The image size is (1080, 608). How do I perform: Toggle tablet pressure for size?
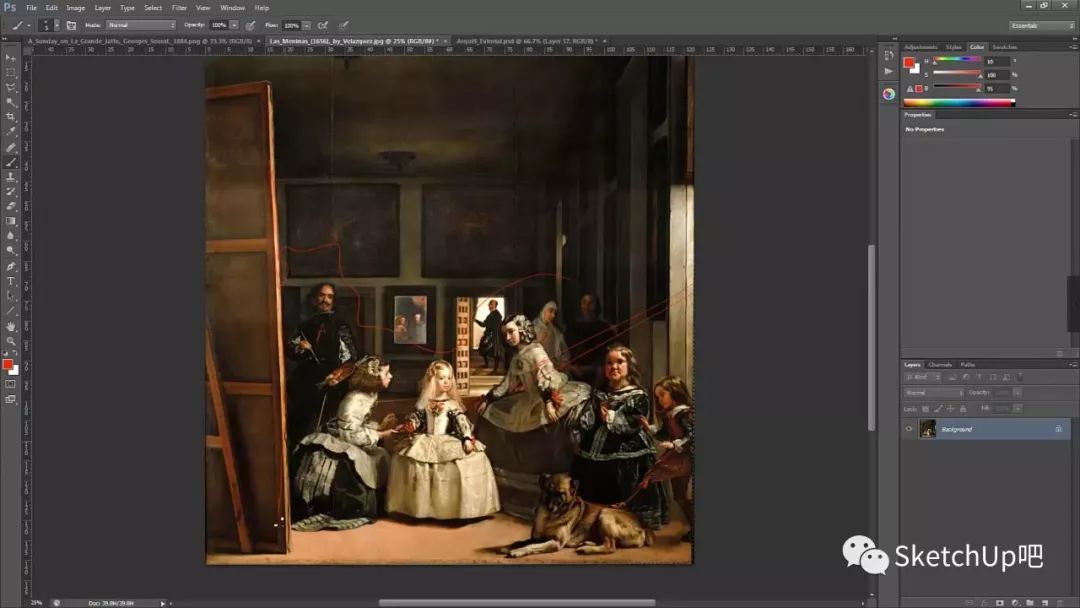(343, 25)
